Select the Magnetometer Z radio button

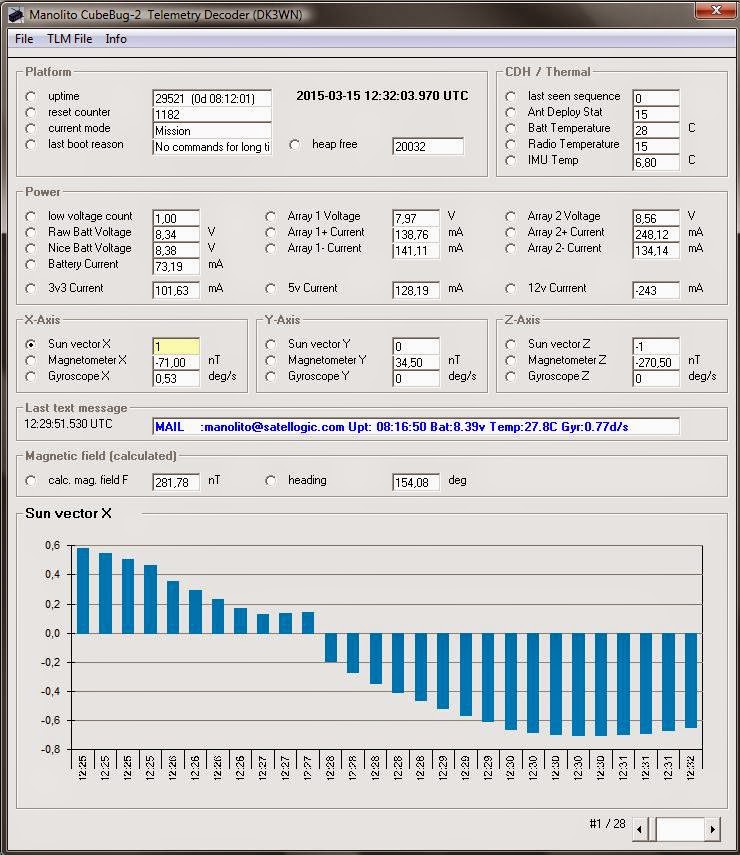[510, 360]
